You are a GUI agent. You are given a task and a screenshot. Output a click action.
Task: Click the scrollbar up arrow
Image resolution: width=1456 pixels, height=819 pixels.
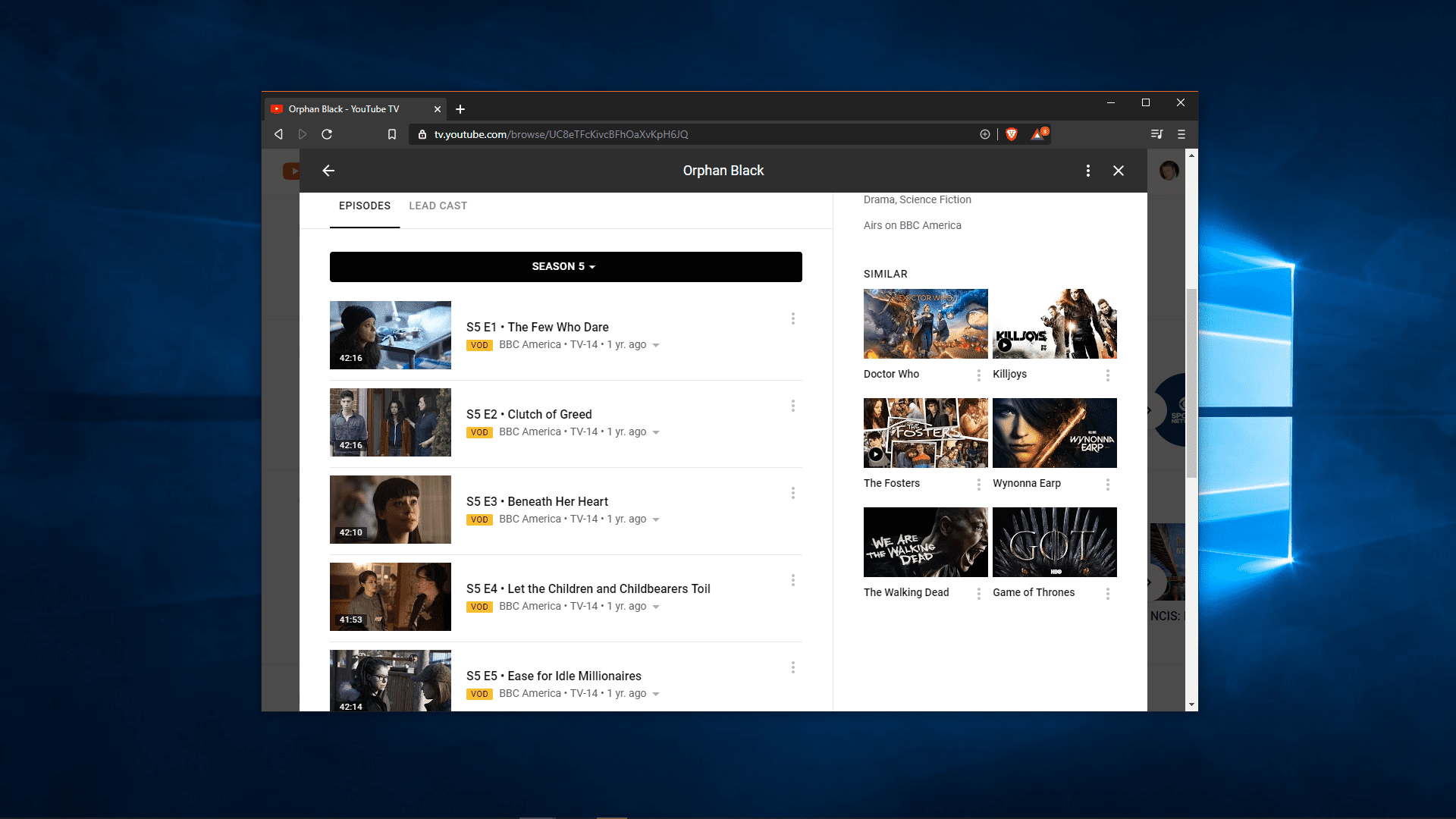tap(1191, 155)
